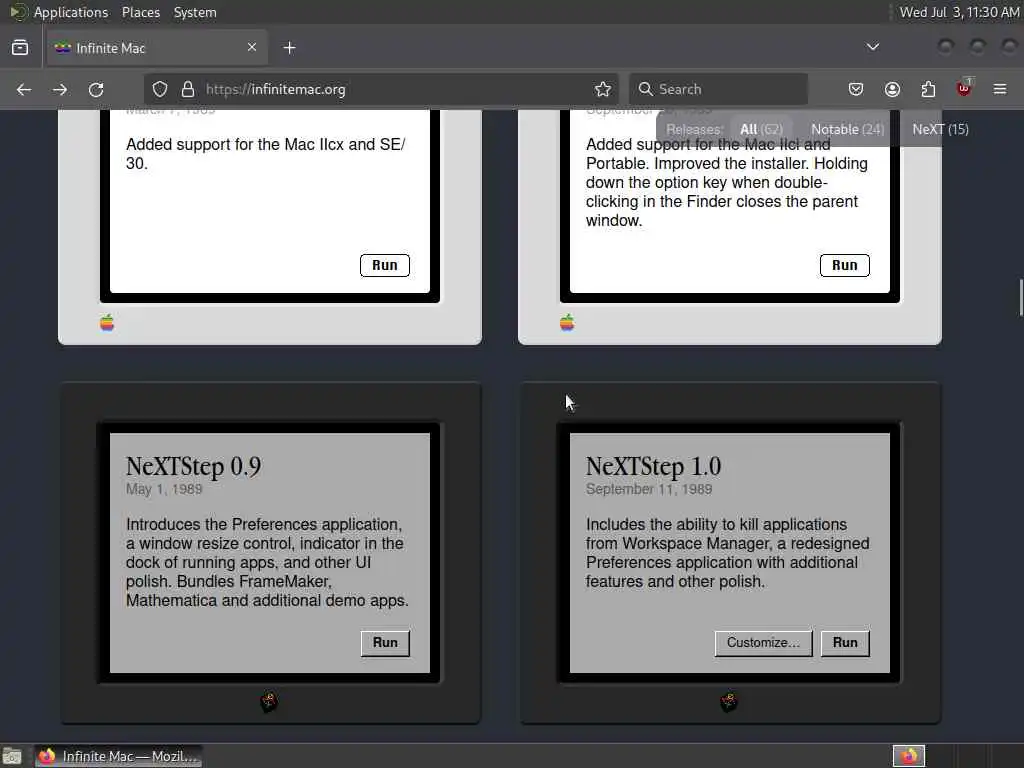The width and height of the screenshot is (1024, 768).
Task: Open the Applications menu
Action: coord(71,12)
